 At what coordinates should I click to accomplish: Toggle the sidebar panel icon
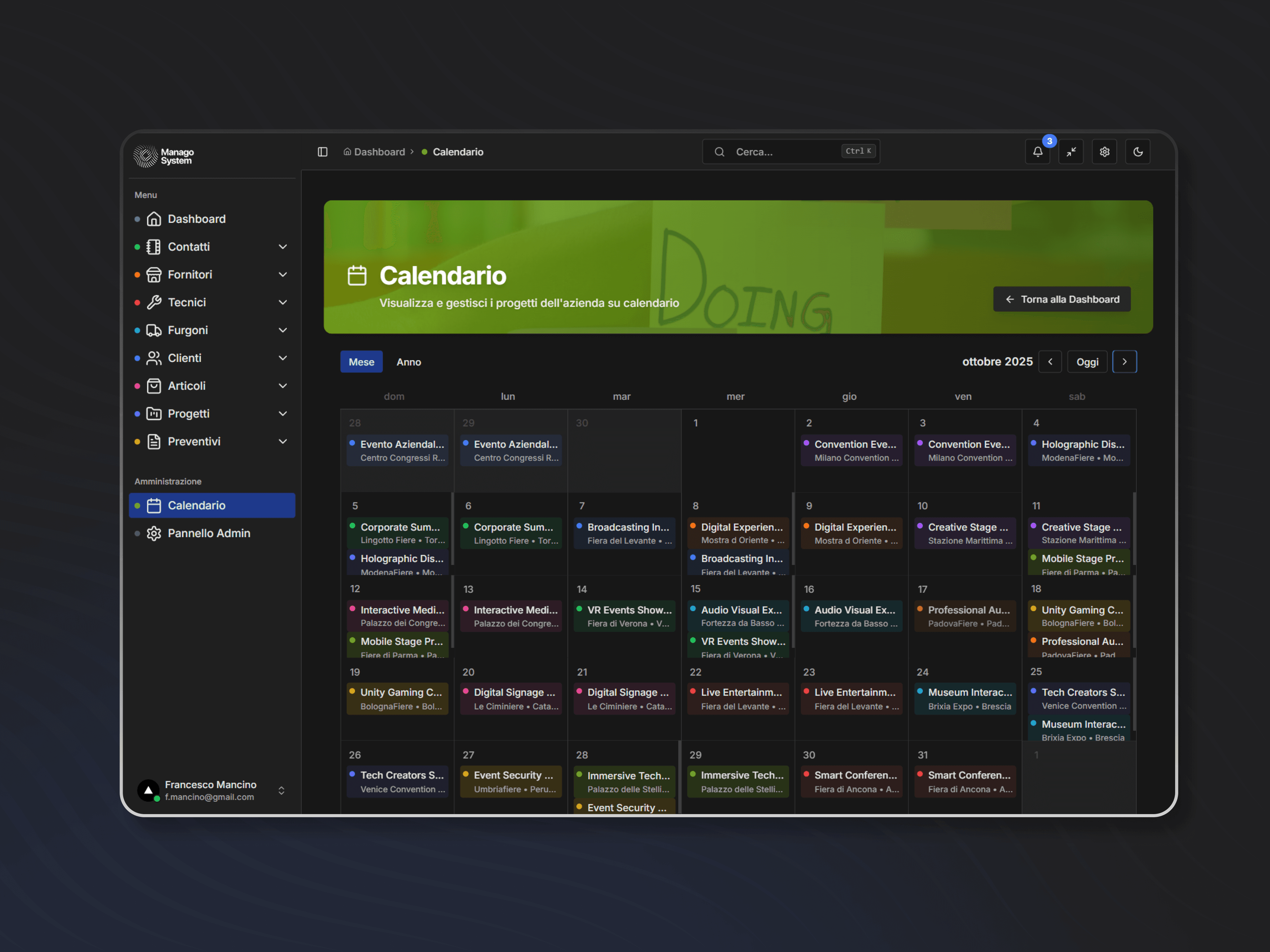pos(323,152)
